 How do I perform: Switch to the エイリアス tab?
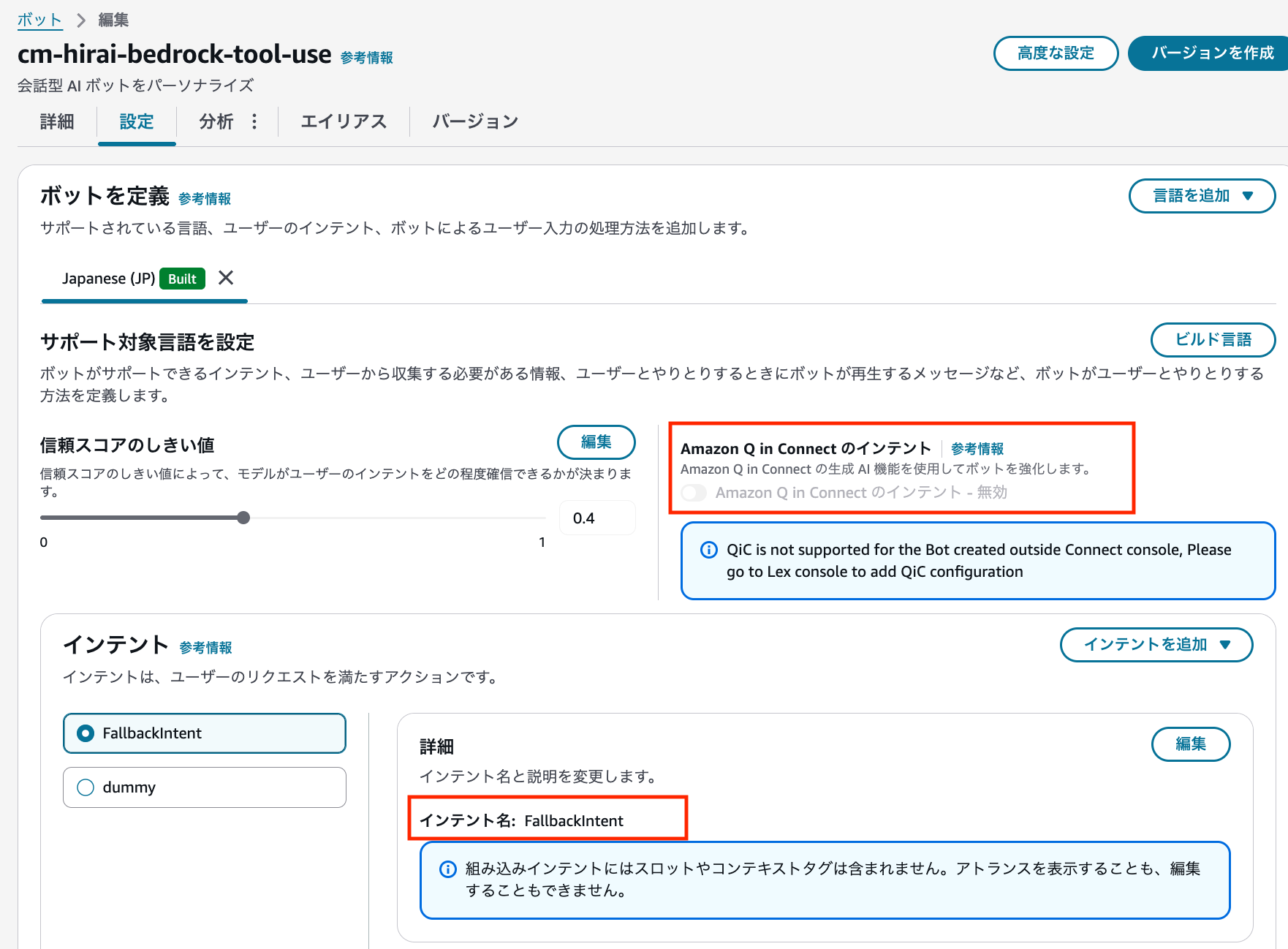tap(344, 121)
